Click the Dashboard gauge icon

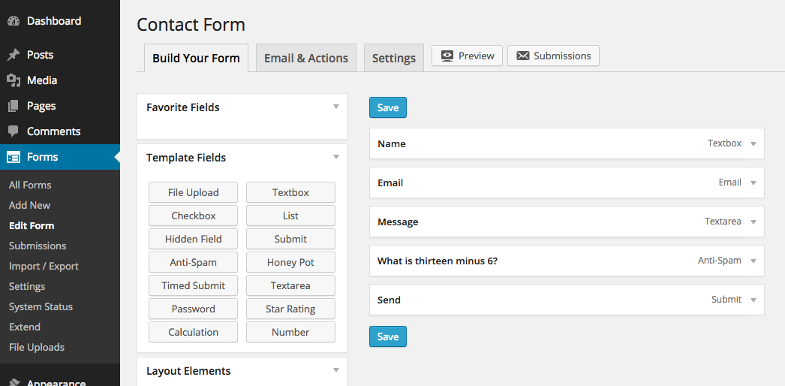tap(14, 22)
